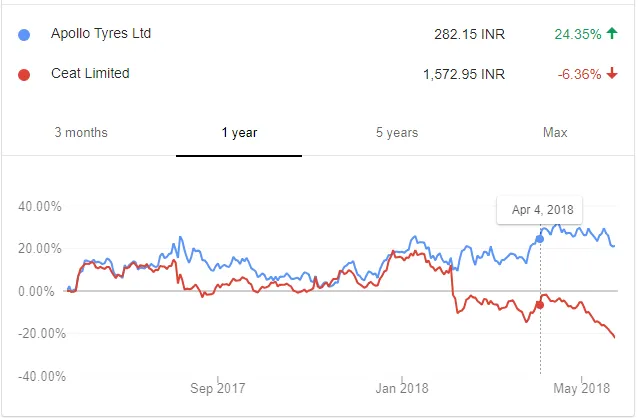Click the red Ceat Limited legend dot
The image size is (638, 418).
[25, 73]
